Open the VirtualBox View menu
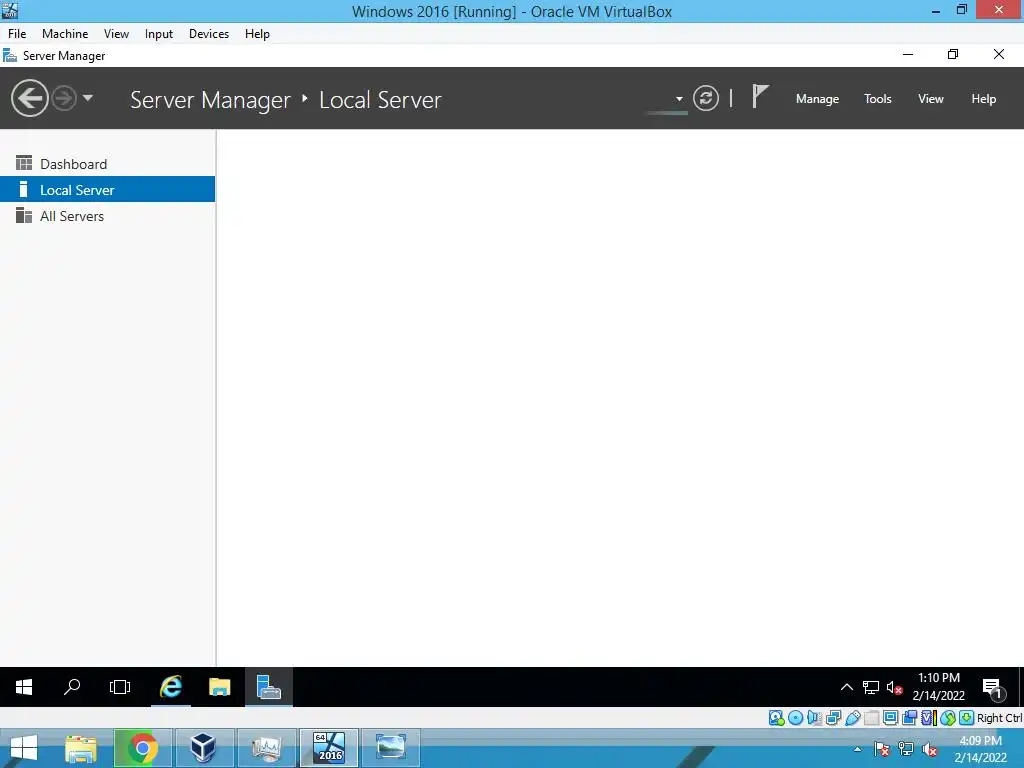Viewport: 1024px width, 768px height. 116,34
